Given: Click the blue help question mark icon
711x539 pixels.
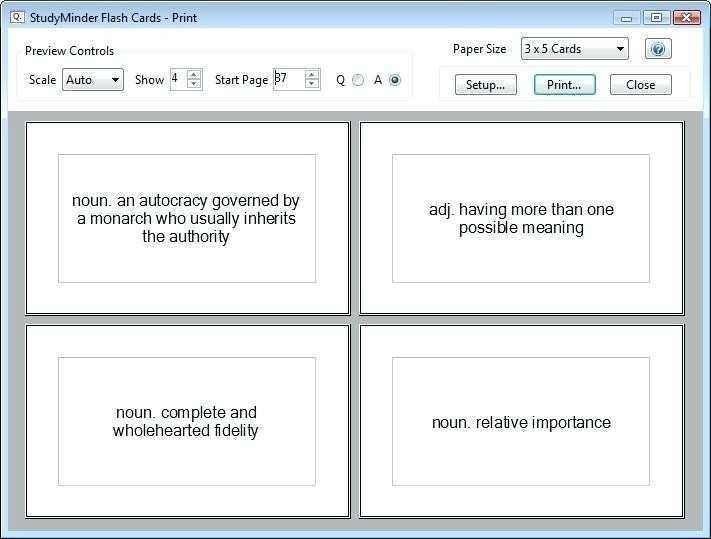Looking at the screenshot, I should (657, 49).
